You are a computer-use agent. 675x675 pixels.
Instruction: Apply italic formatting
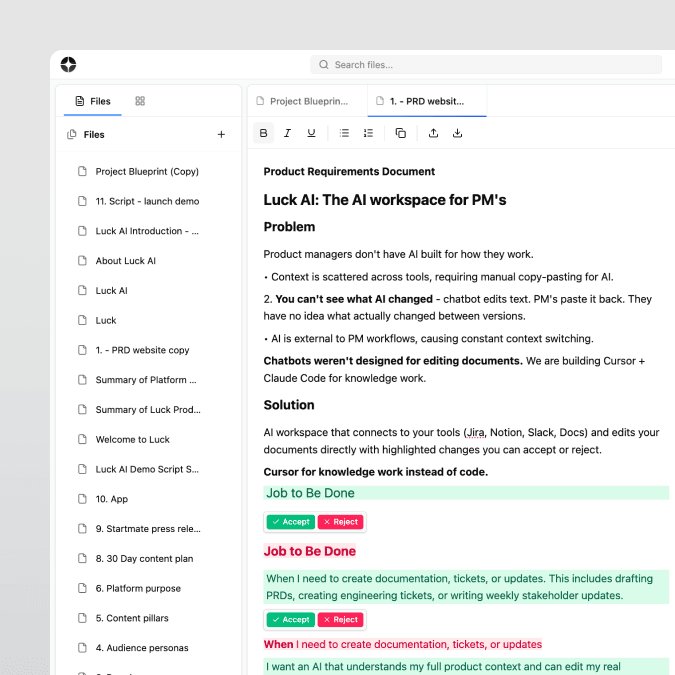pyautogui.click(x=287, y=133)
